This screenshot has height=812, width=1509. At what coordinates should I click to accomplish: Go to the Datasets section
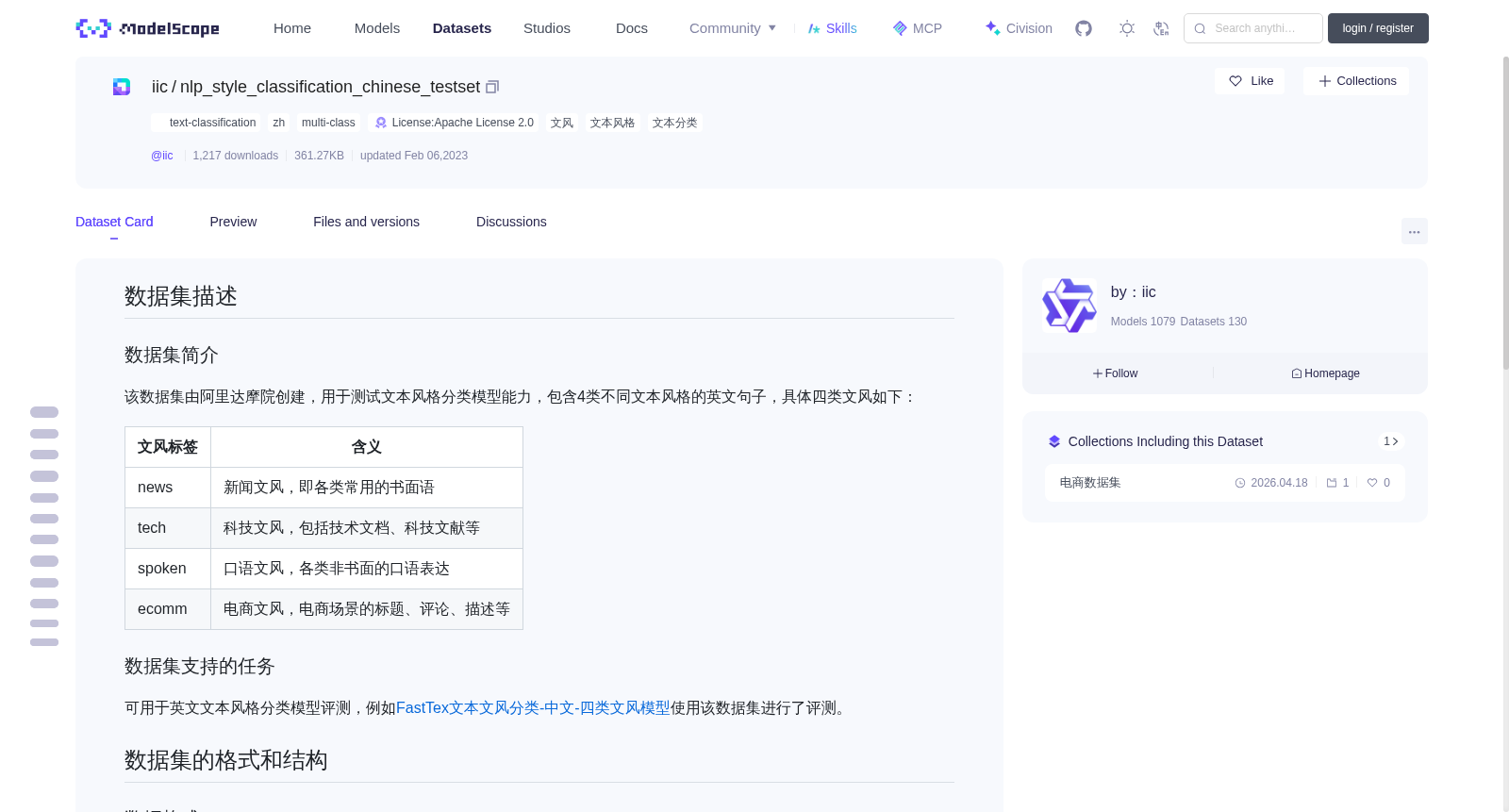pyautogui.click(x=462, y=28)
